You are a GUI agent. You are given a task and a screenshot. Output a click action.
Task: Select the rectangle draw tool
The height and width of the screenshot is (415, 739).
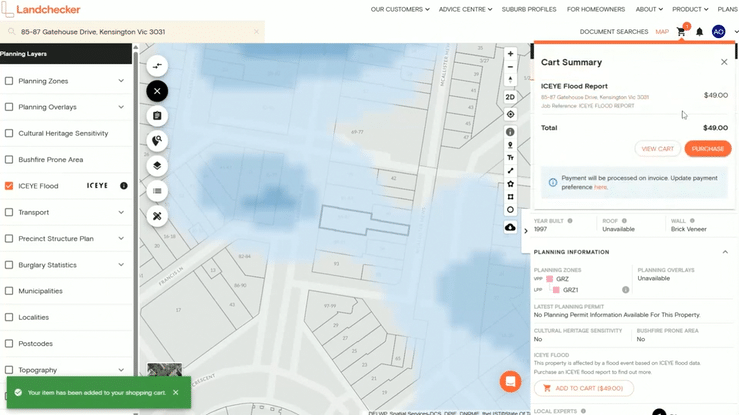[510, 197]
